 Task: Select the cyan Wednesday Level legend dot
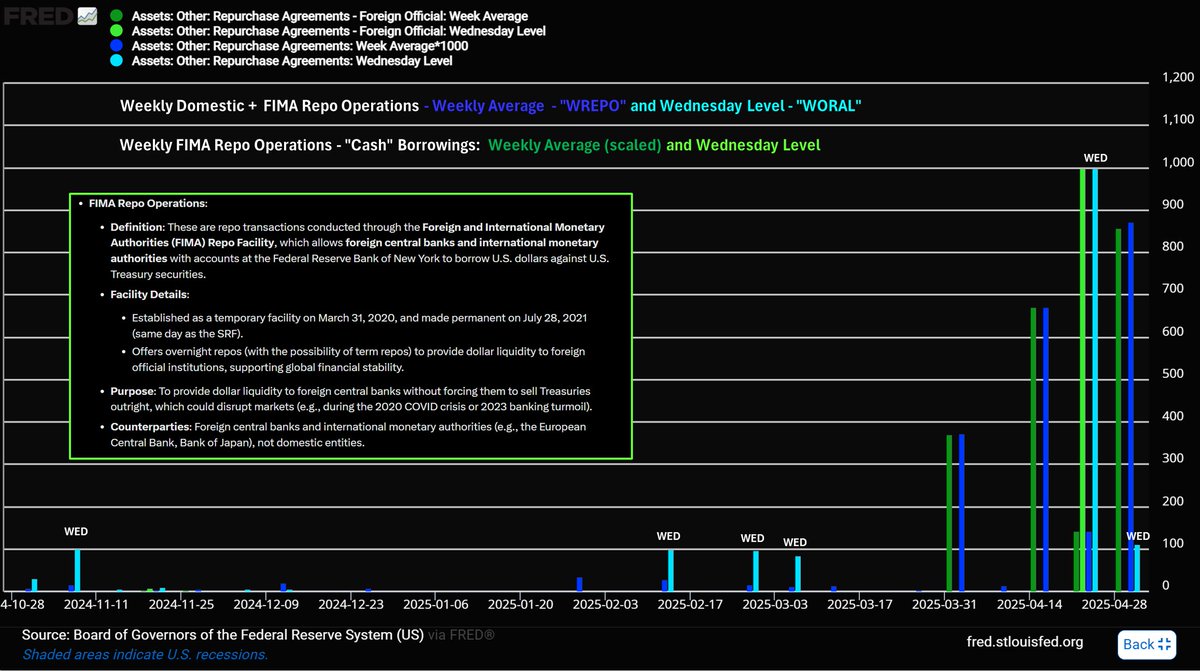(116, 60)
